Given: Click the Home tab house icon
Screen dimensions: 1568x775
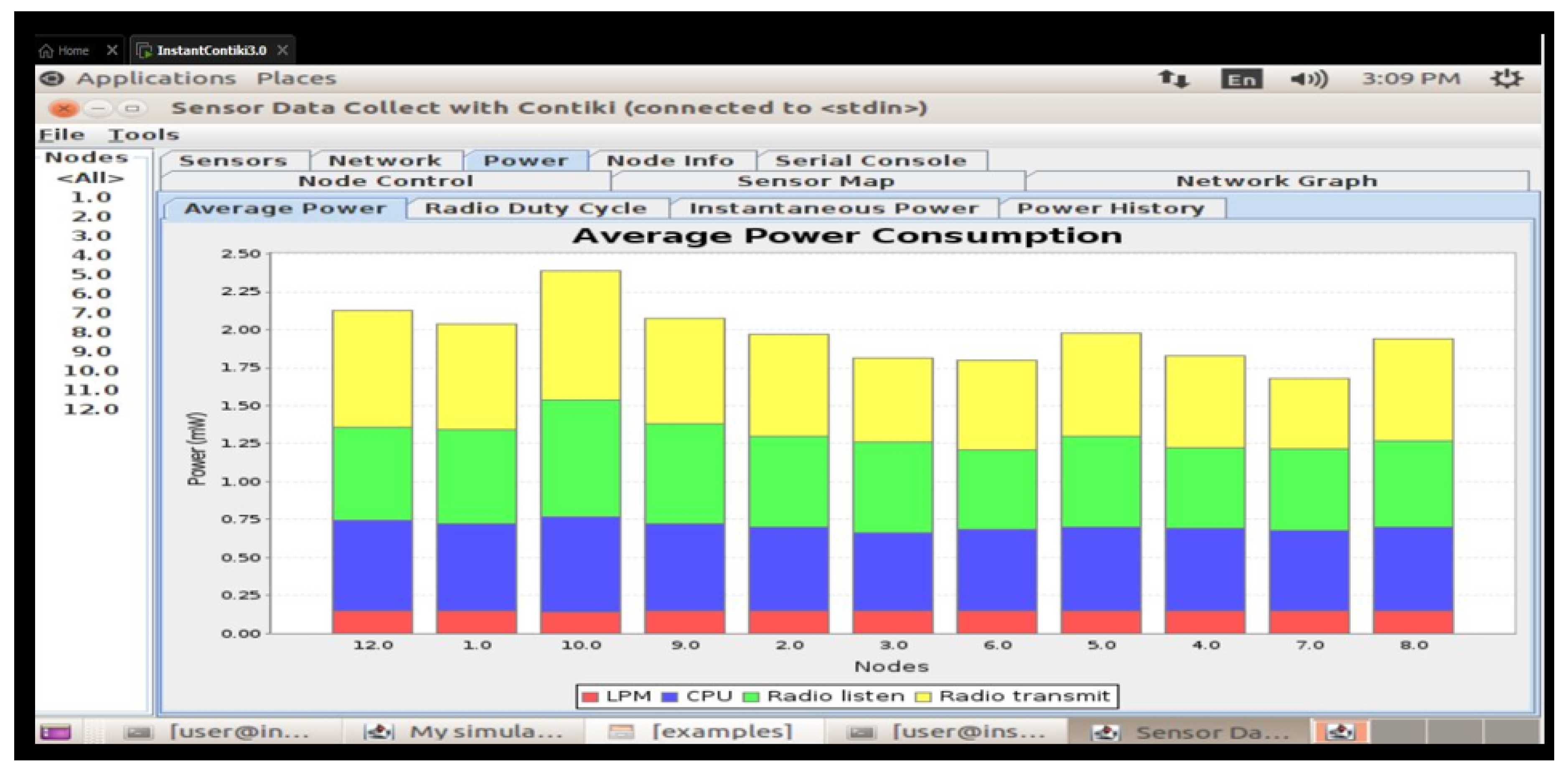Looking at the screenshot, I should [46, 51].
